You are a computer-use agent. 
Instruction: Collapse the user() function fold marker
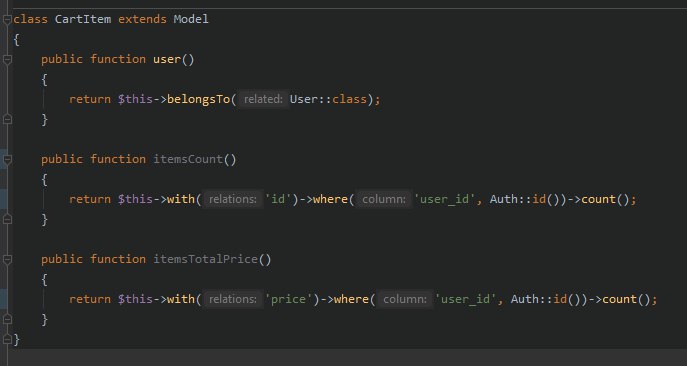point(7,59)
